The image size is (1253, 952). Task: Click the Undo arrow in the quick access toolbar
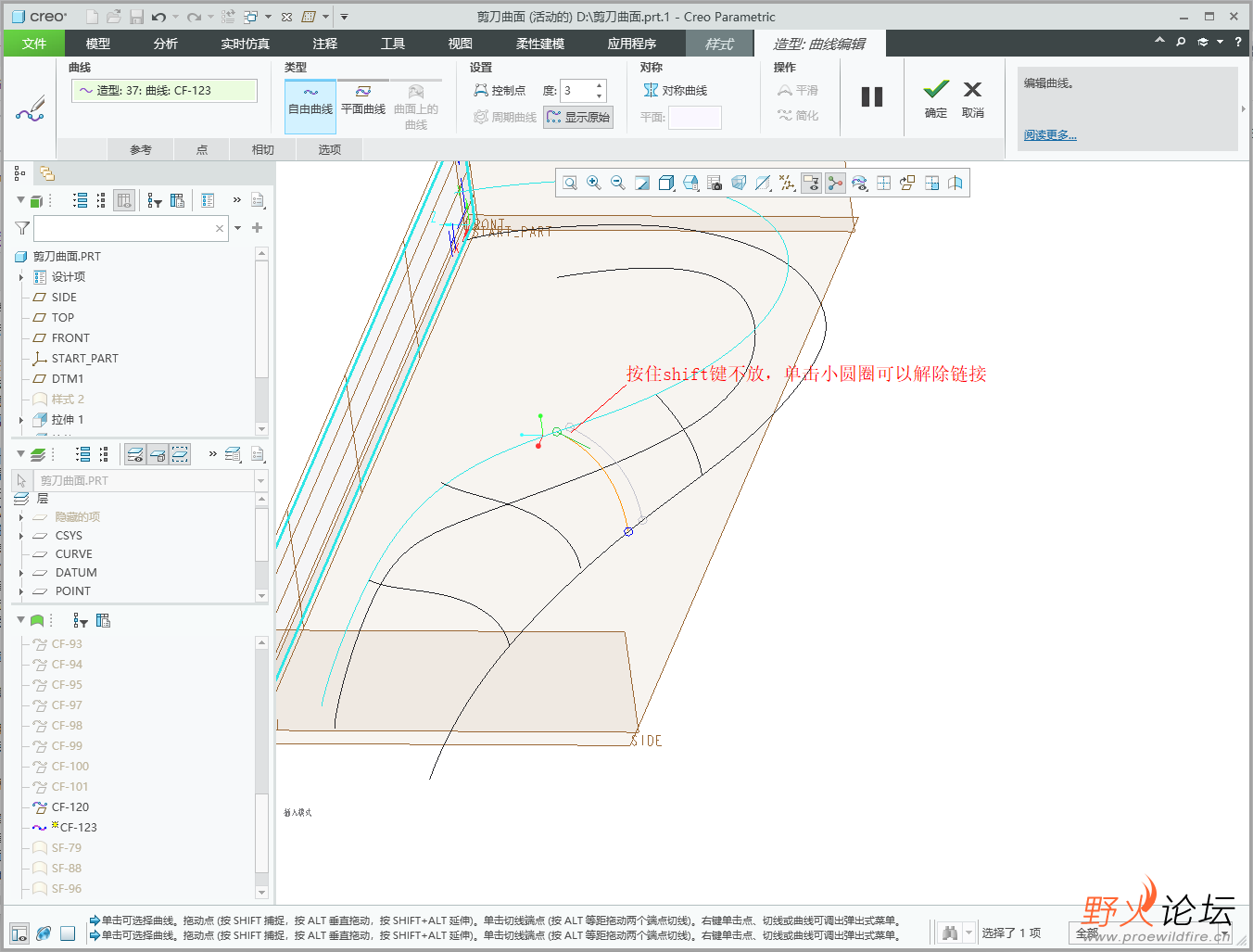[158, 17]
